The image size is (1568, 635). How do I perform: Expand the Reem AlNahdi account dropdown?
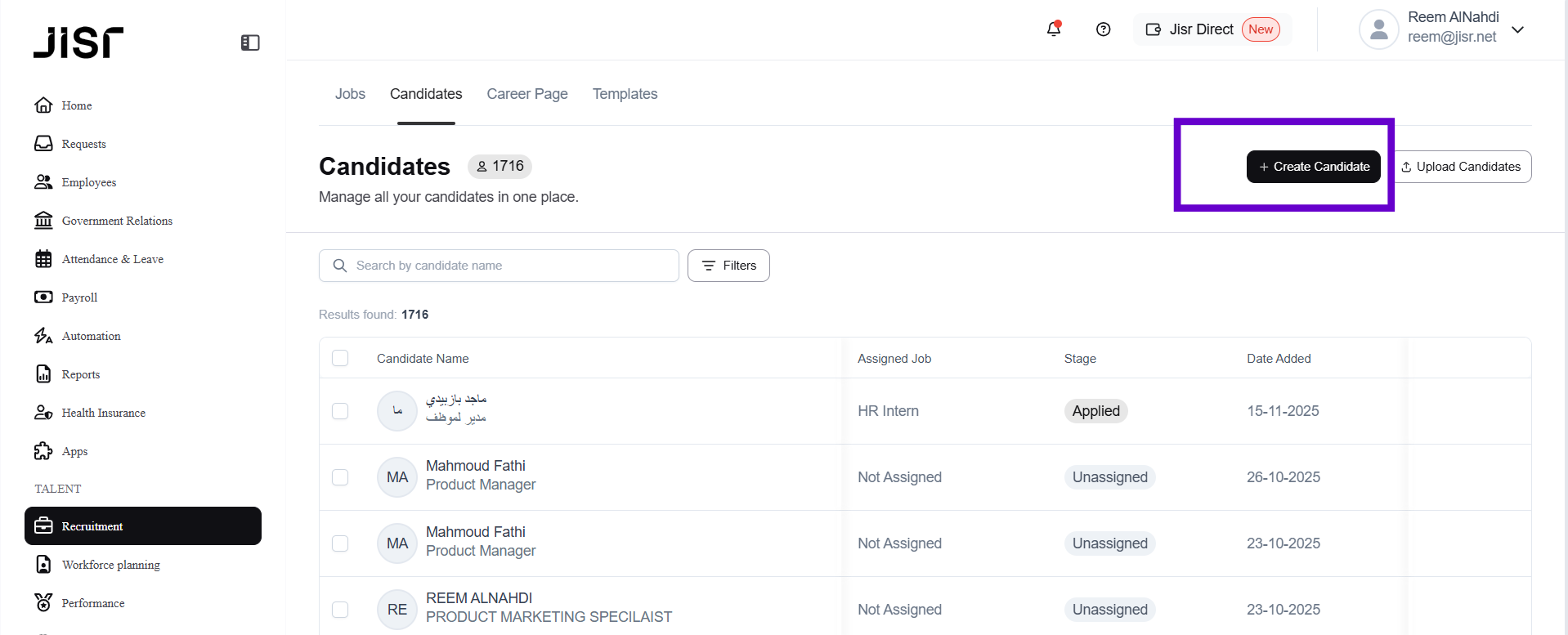point(1517,29)
